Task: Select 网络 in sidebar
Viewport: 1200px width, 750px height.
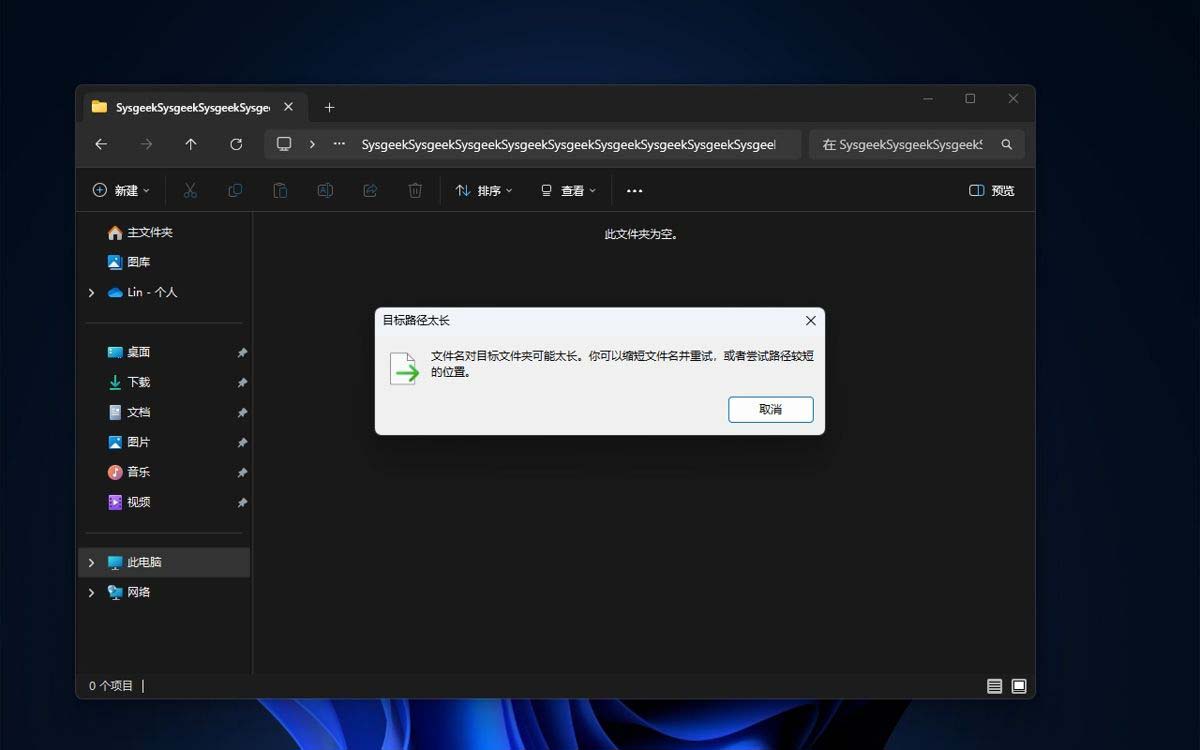Action: tap(129, 592)
